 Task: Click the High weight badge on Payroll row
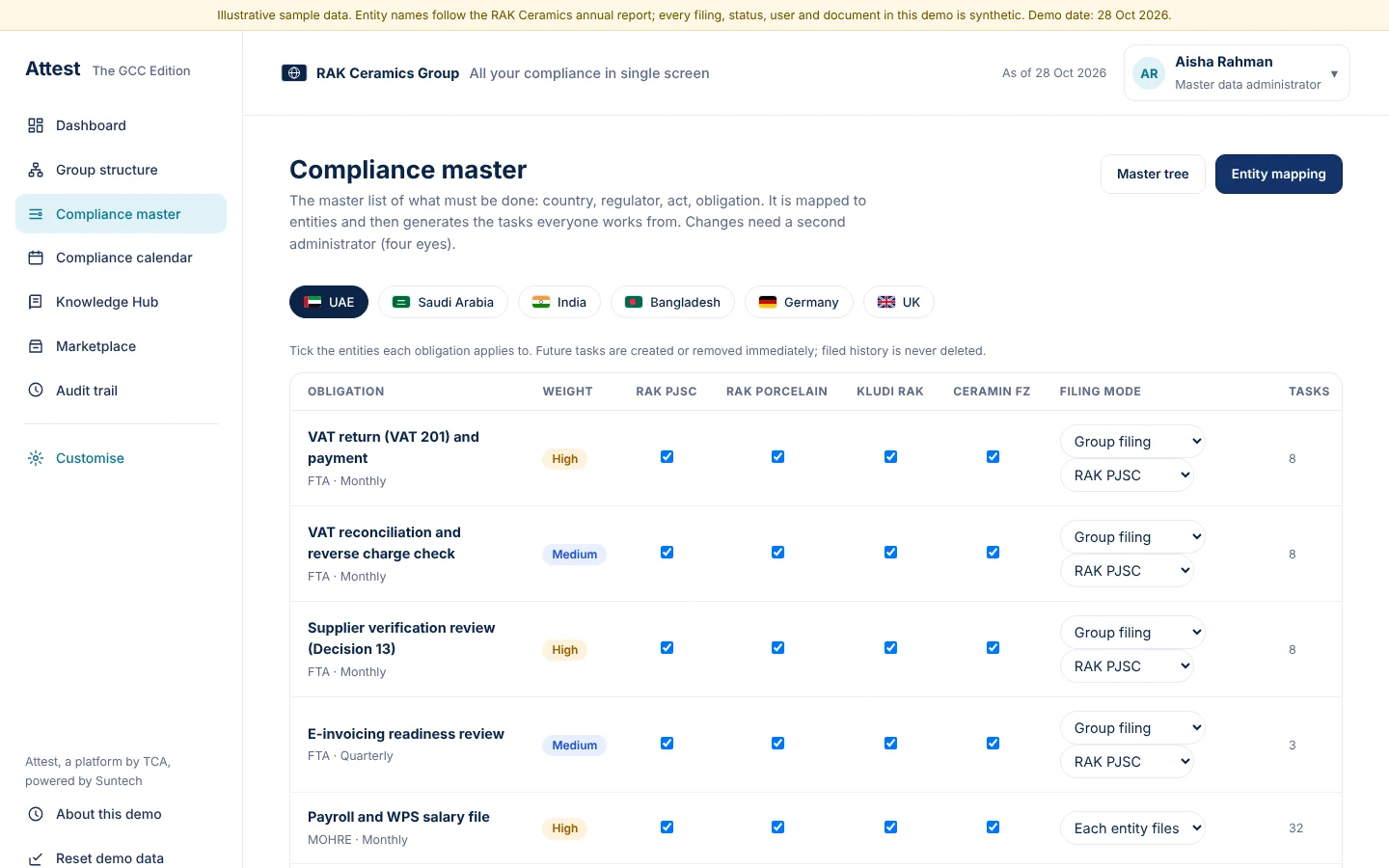(565, 828)
